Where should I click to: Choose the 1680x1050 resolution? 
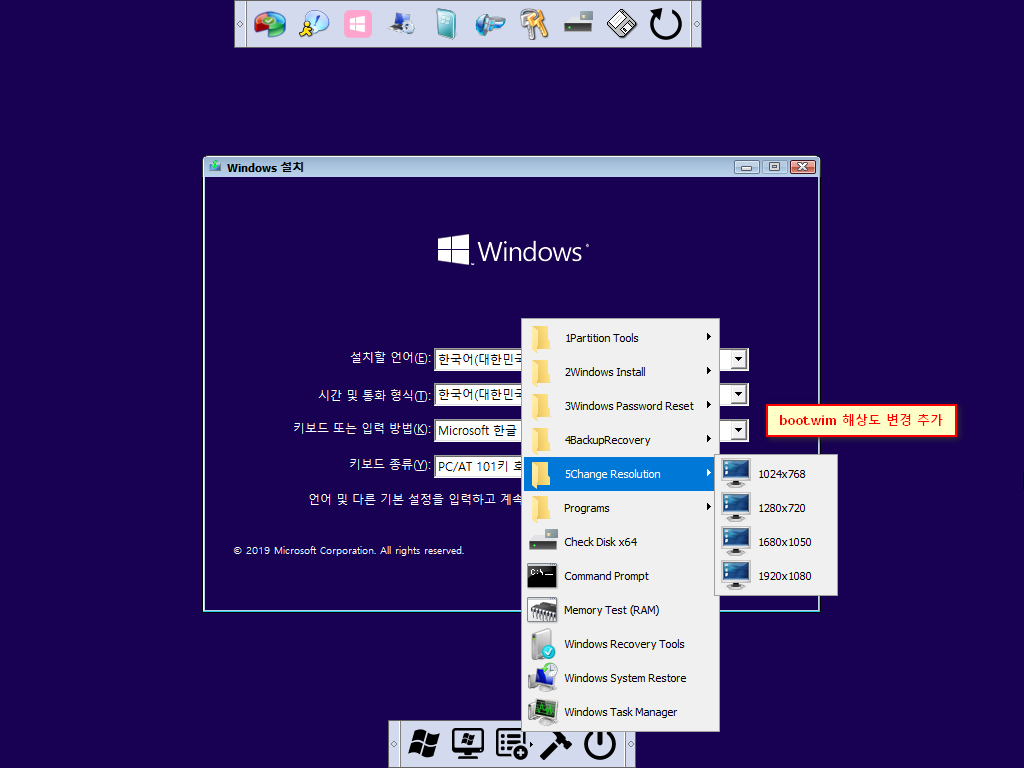(776, 541)
